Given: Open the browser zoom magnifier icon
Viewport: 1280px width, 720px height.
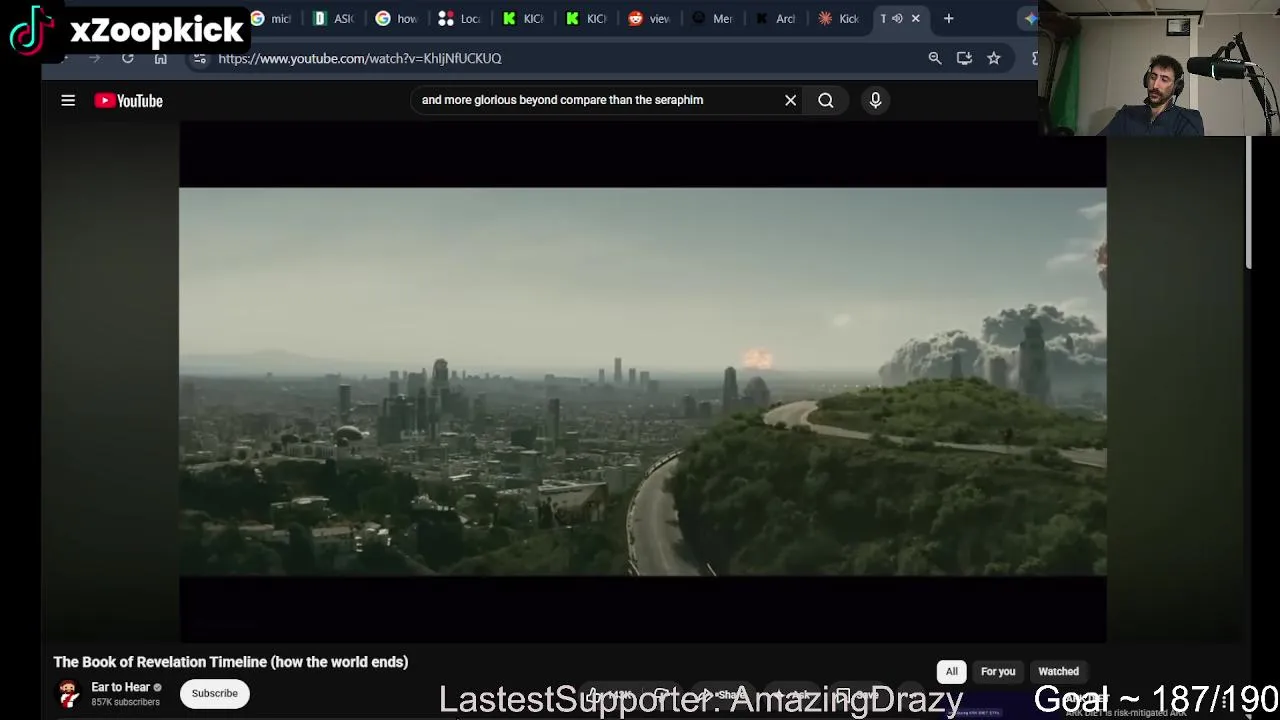Looking at the screenshot, I should tap(935, 58).
